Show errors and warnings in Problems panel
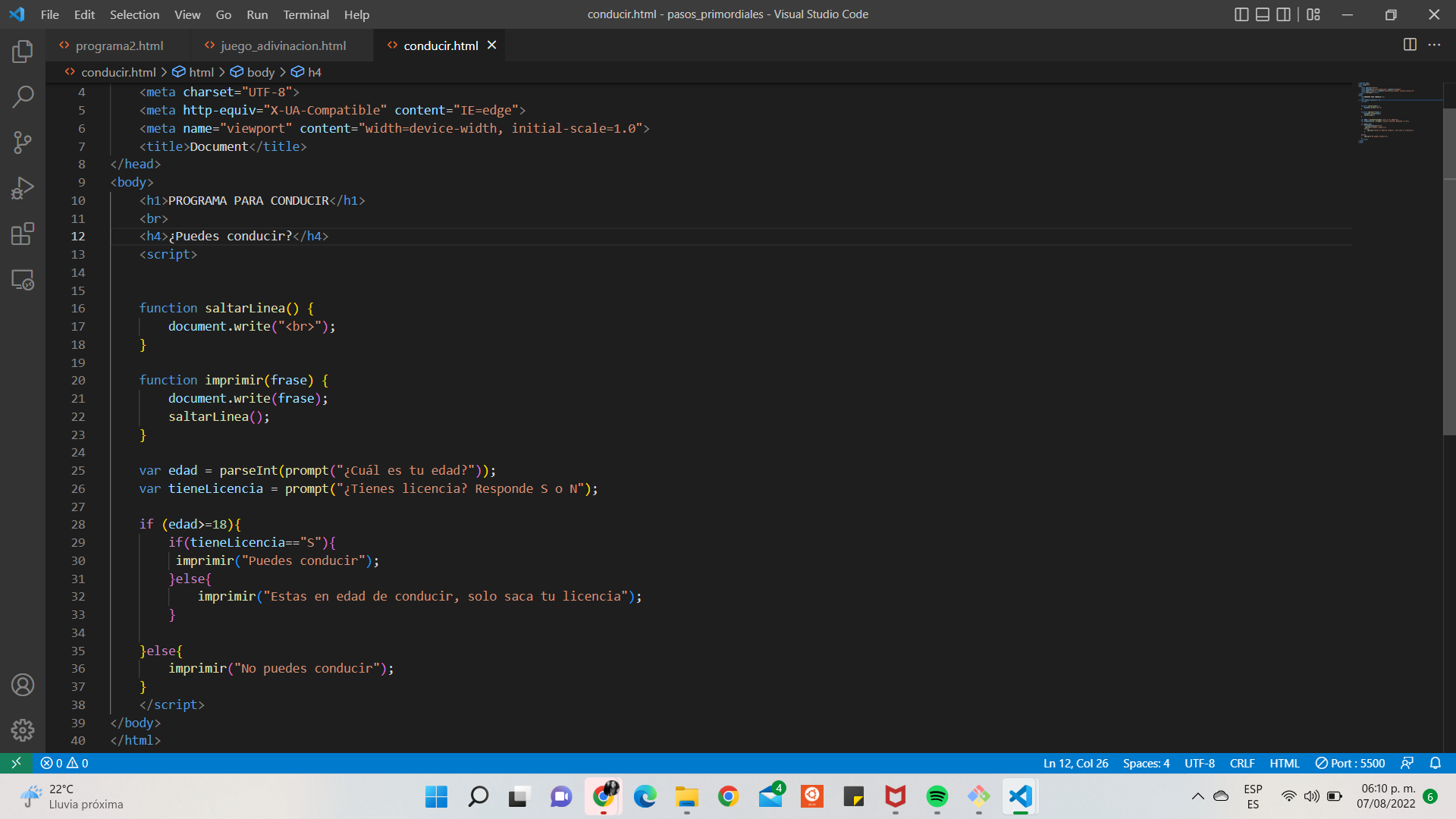 (64, 763)
